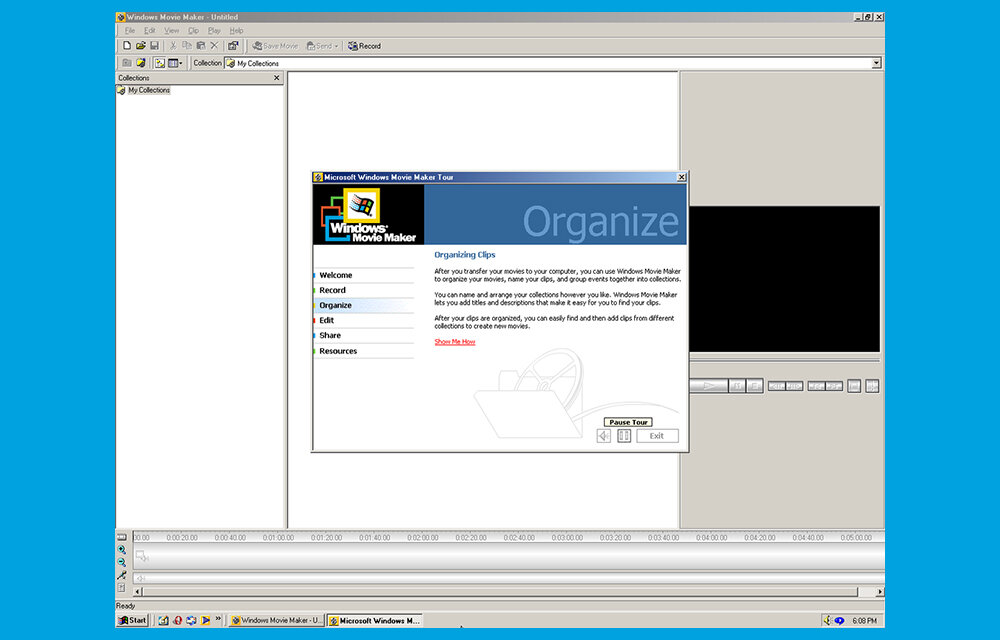Select My Collections in the tree
The height and width of the screenshot is (640, 1000).
(x=149, y=91)
